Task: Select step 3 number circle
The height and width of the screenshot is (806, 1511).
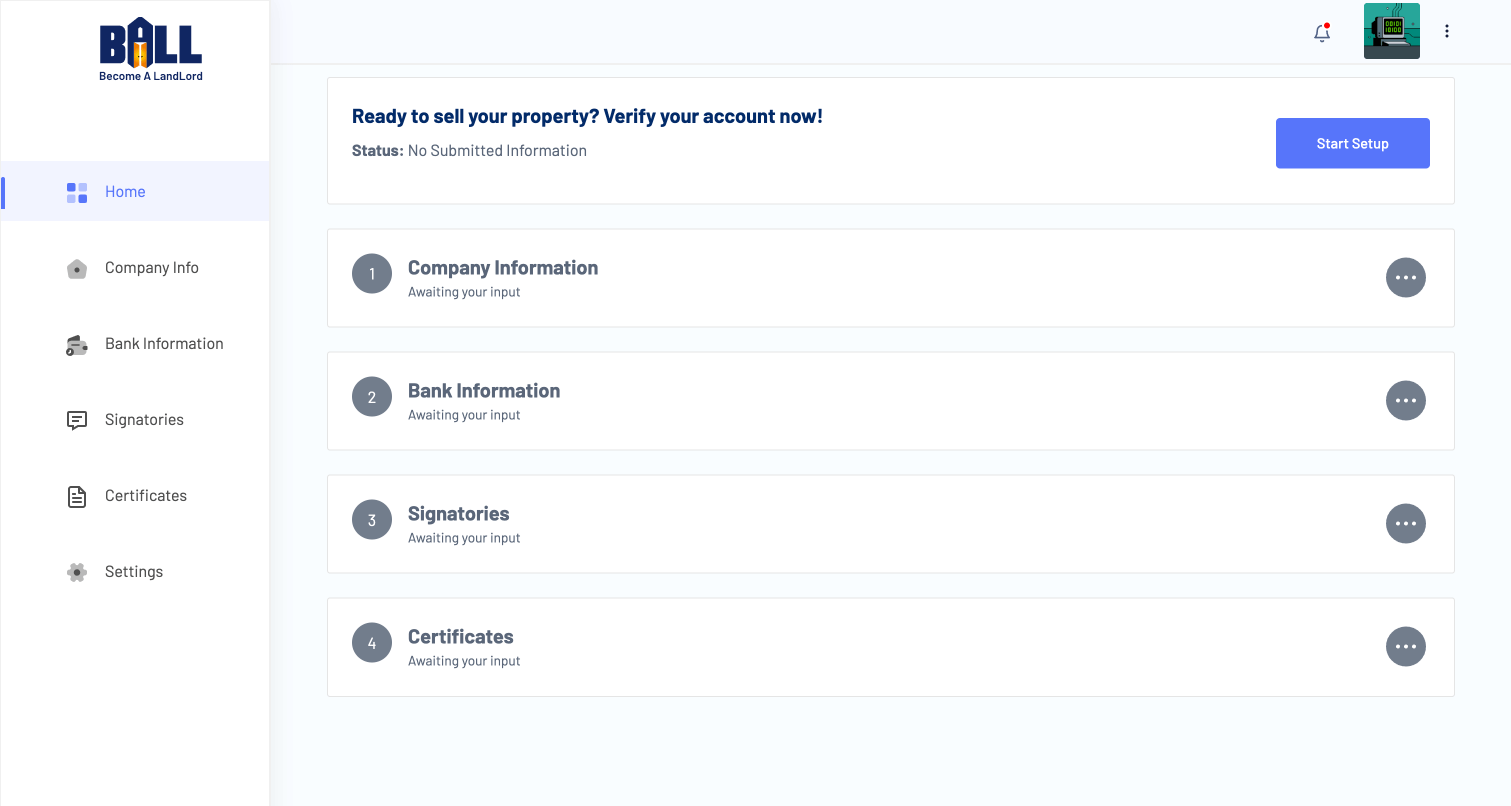Action: (x=372, y=520)
